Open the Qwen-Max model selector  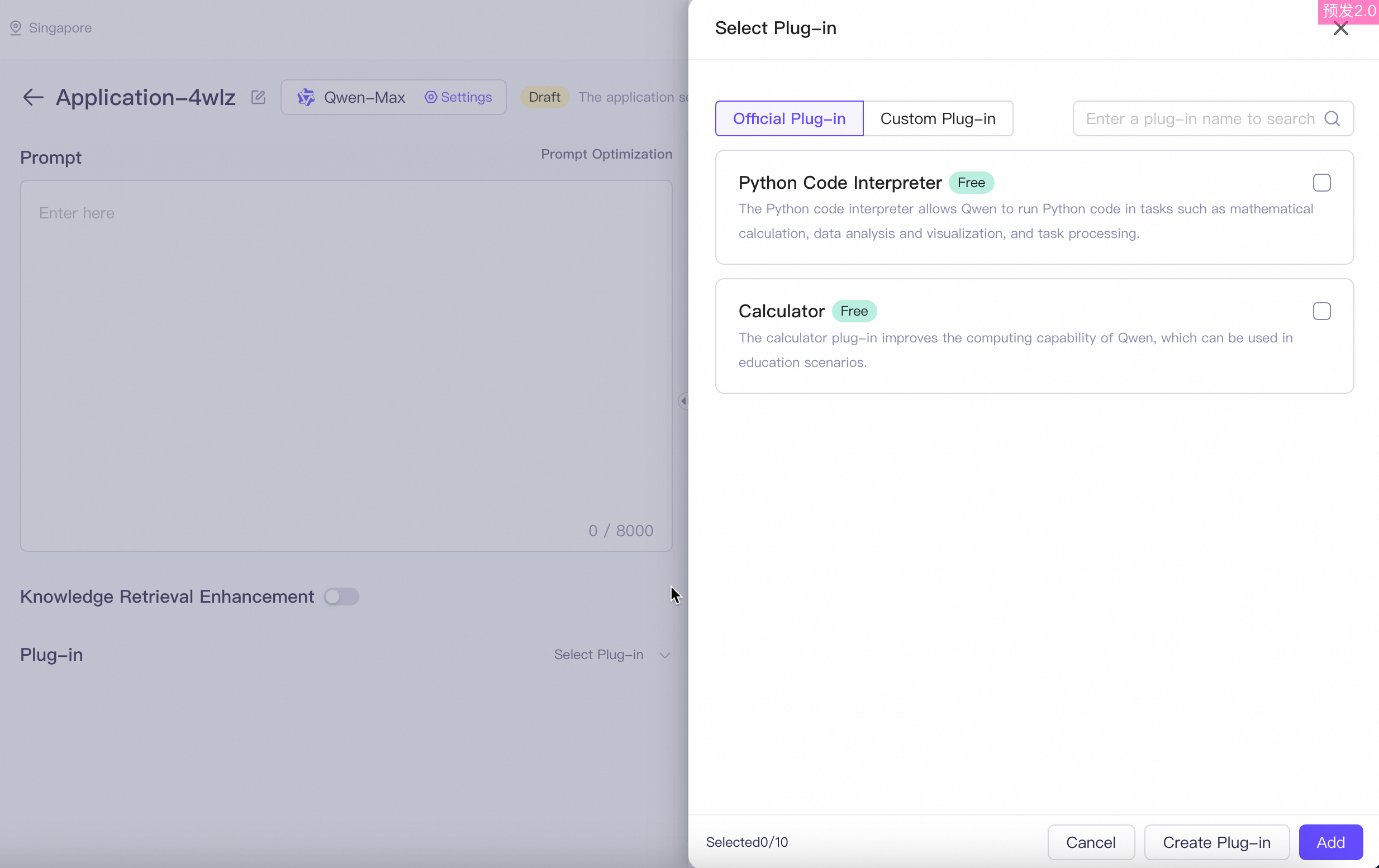364,97
